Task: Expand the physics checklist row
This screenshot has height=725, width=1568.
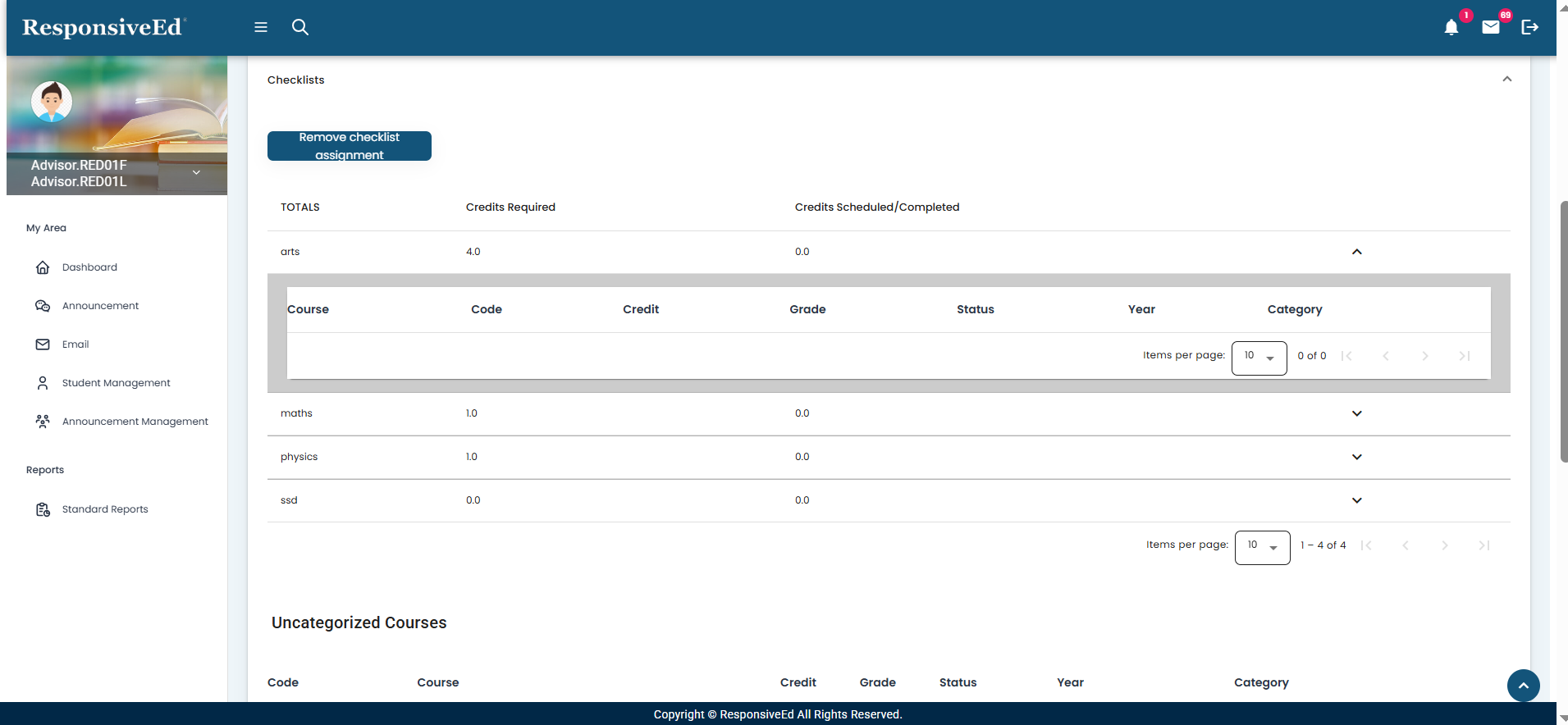Action: point(1356,457)
